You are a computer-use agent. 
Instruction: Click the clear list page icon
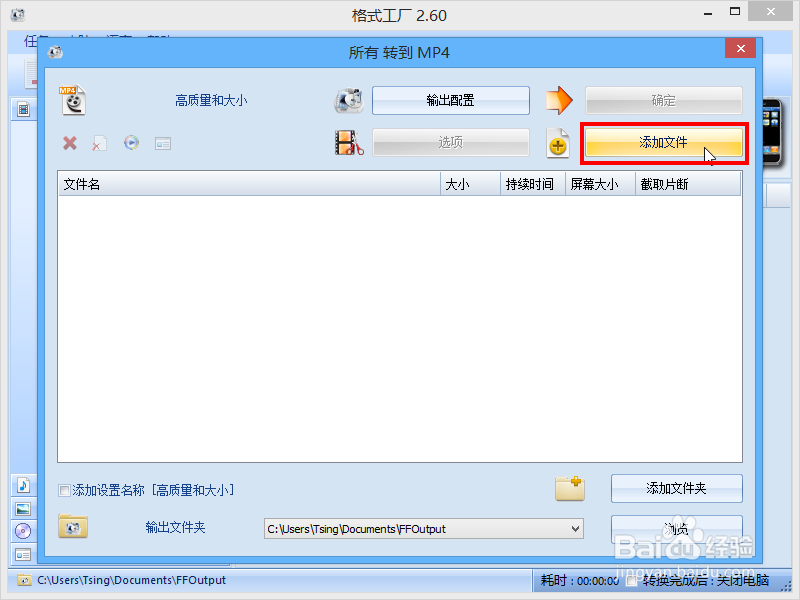(x=99, y=143)
